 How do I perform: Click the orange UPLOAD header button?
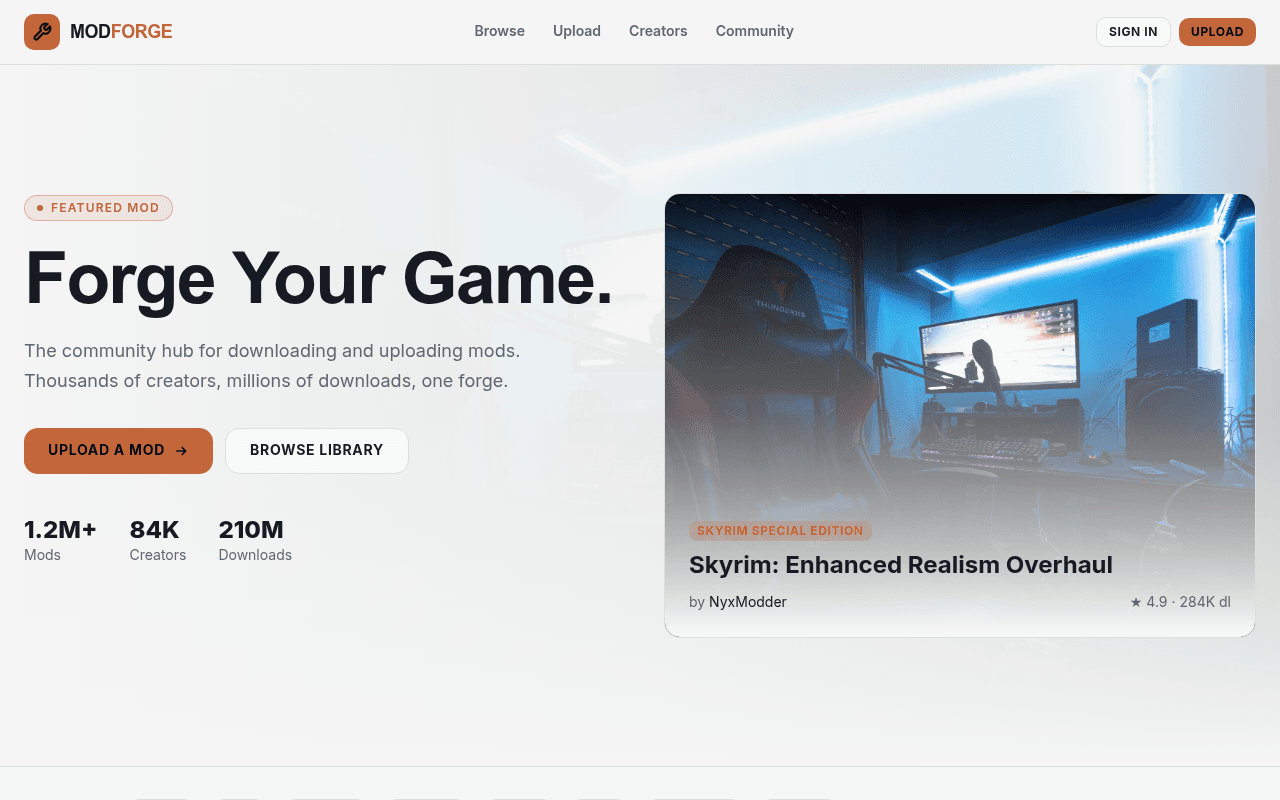(1217, 32)
